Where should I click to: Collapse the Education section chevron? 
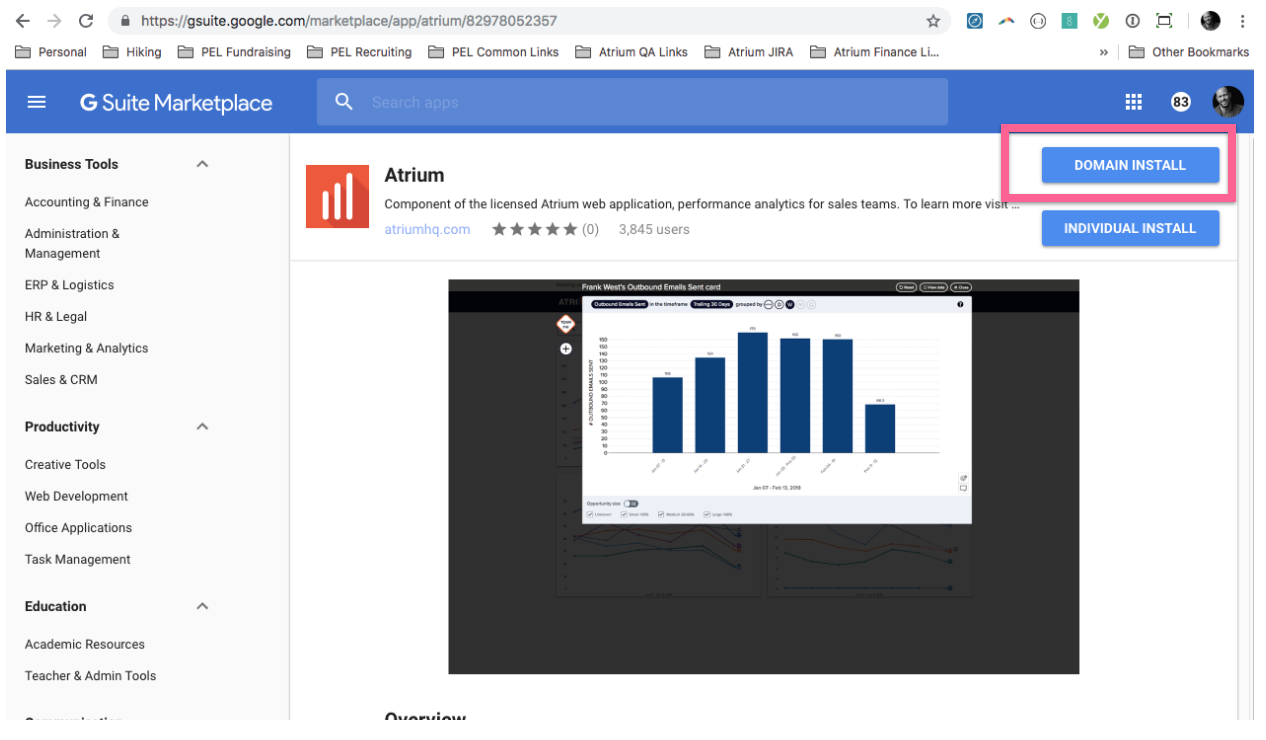(x=202, y=606)
